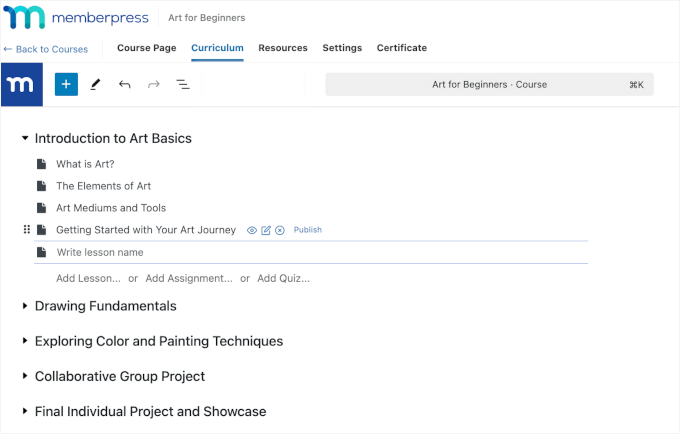Click the edit icon beside Getting Started lesson

(266, 230)
